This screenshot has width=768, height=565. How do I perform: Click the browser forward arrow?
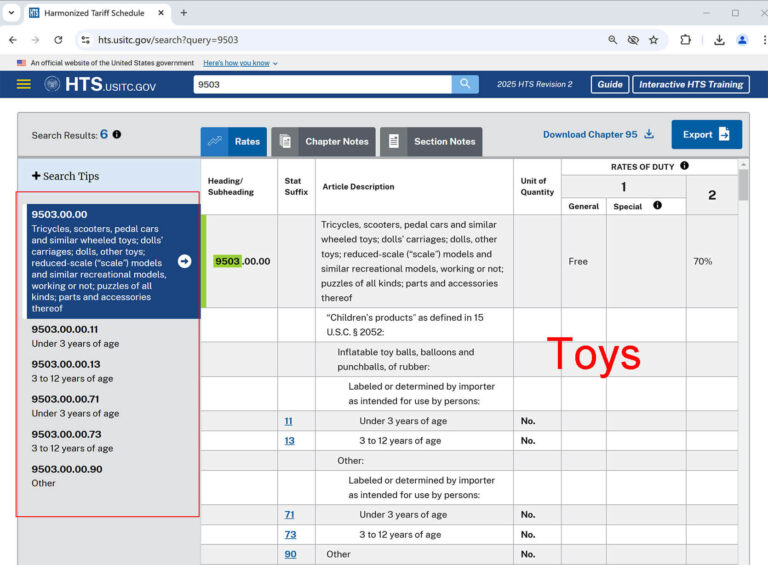pyautogui.click(x=35, y=40)
